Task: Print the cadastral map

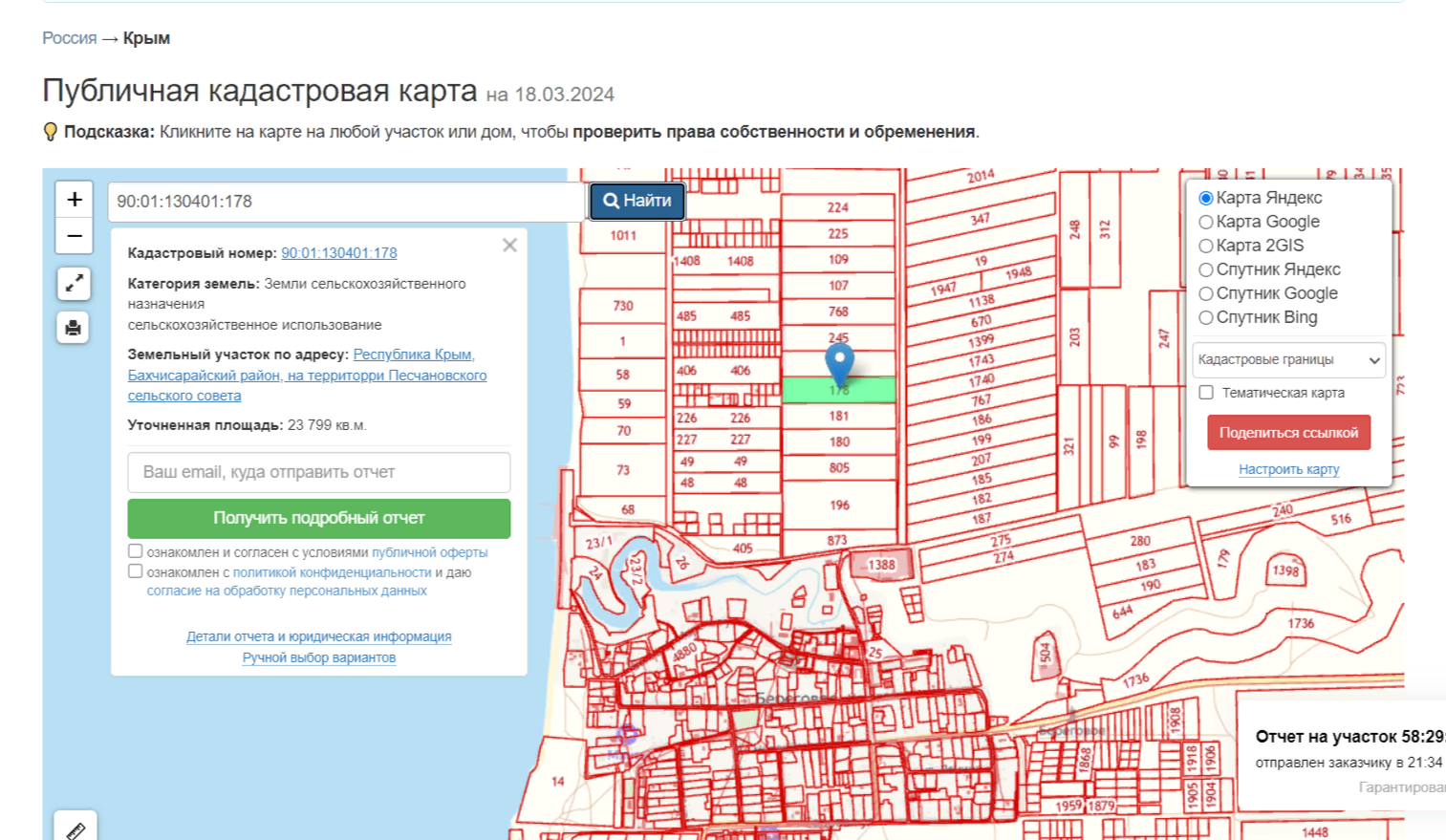Action: (x=74, y=328)
